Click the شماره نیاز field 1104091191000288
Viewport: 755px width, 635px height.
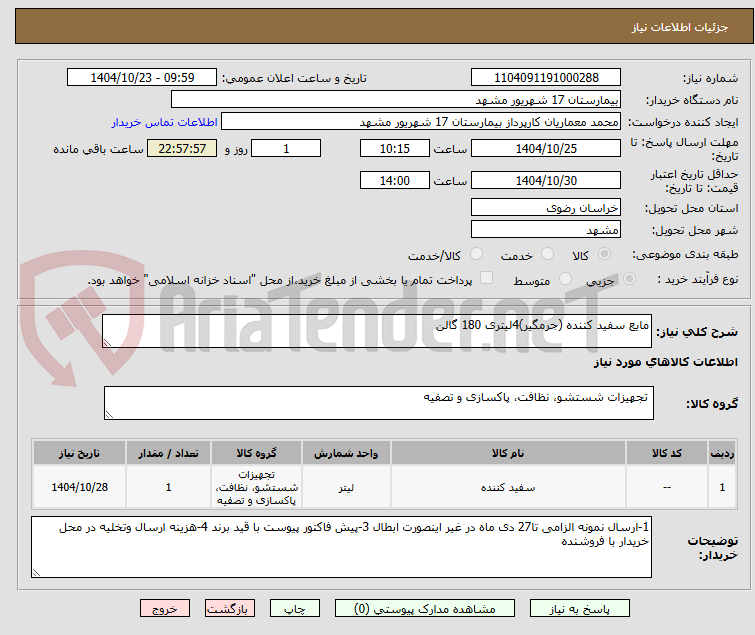(546, 78)
